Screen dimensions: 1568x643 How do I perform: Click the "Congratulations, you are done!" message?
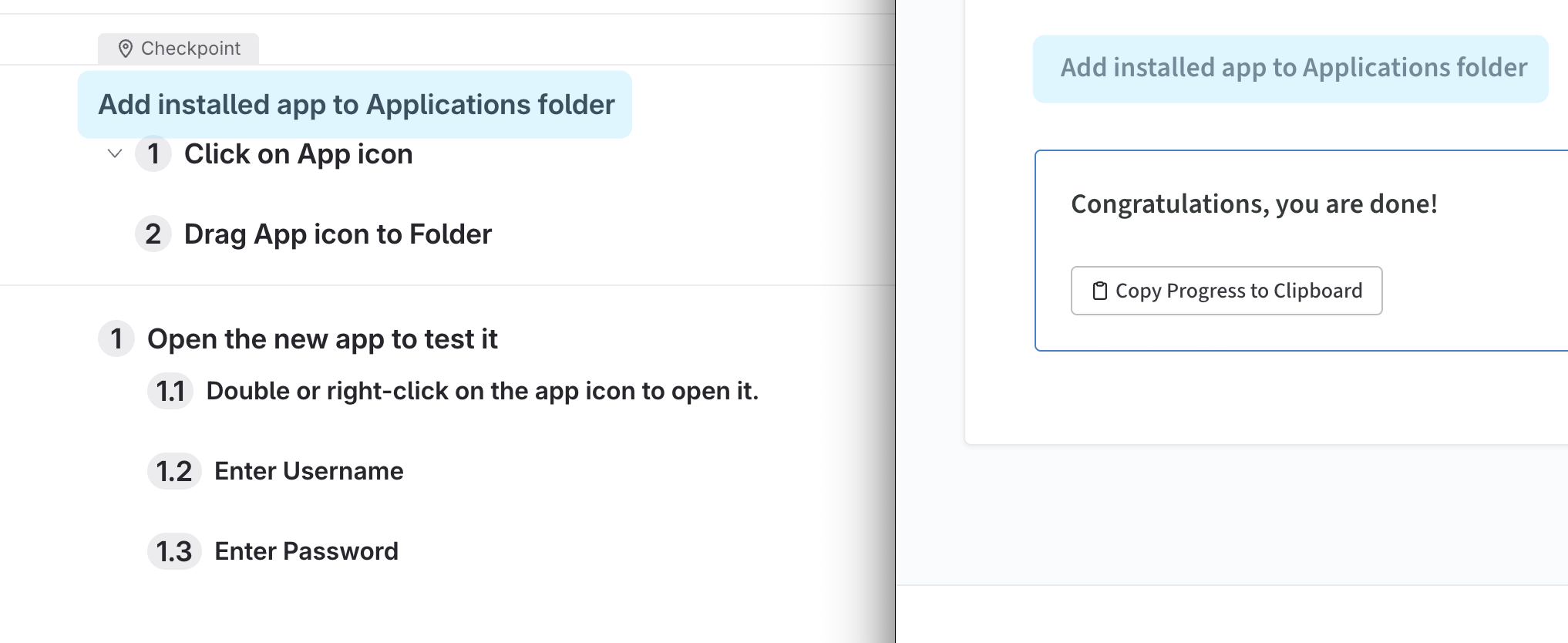pyautogui.click(x=1254, y=204)
